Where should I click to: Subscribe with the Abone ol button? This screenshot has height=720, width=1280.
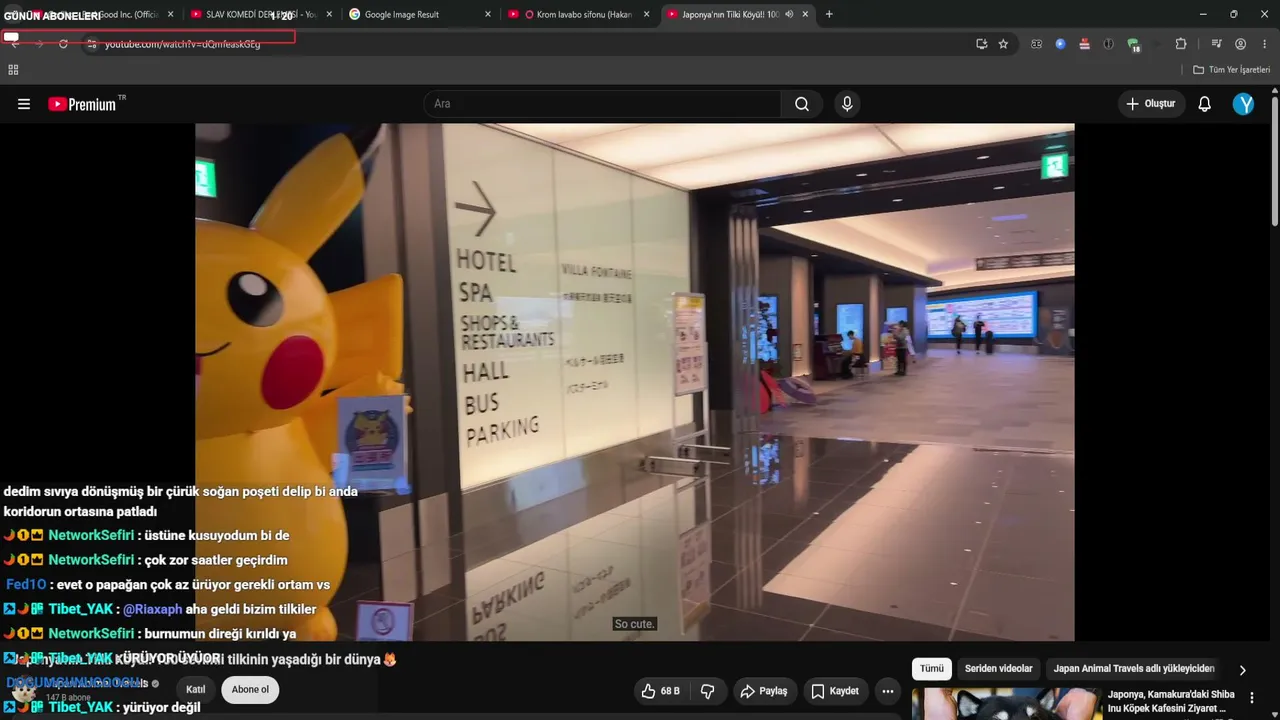(250, 690)
